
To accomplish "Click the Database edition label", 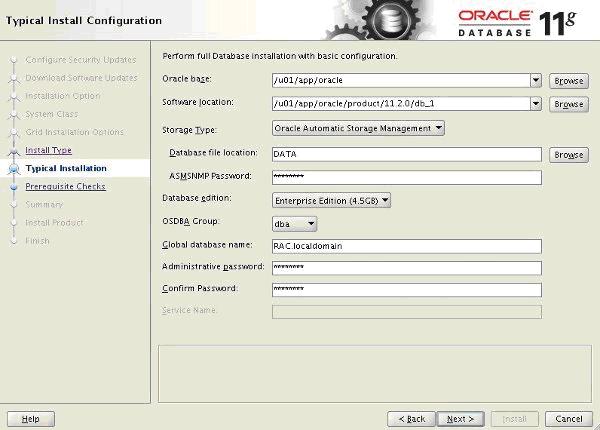I will tap(197, 198).
